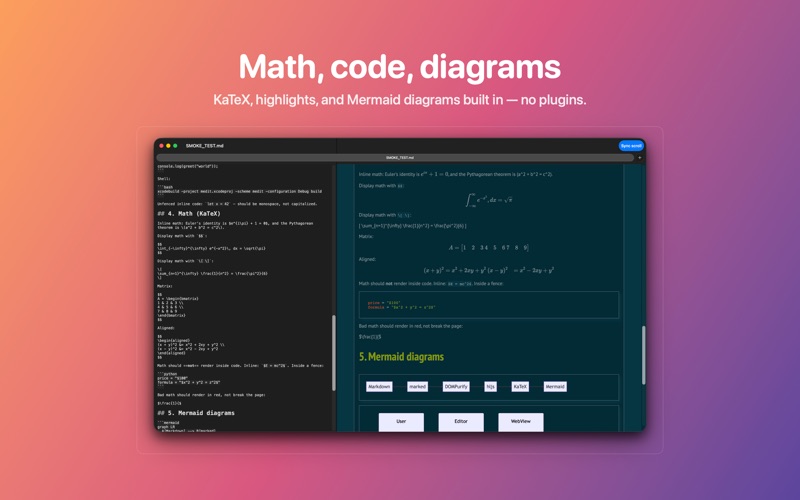Click the KaTeX node in Mermaid diagram
The width and height of the screenshot is (800, 500).
point(520,387)
